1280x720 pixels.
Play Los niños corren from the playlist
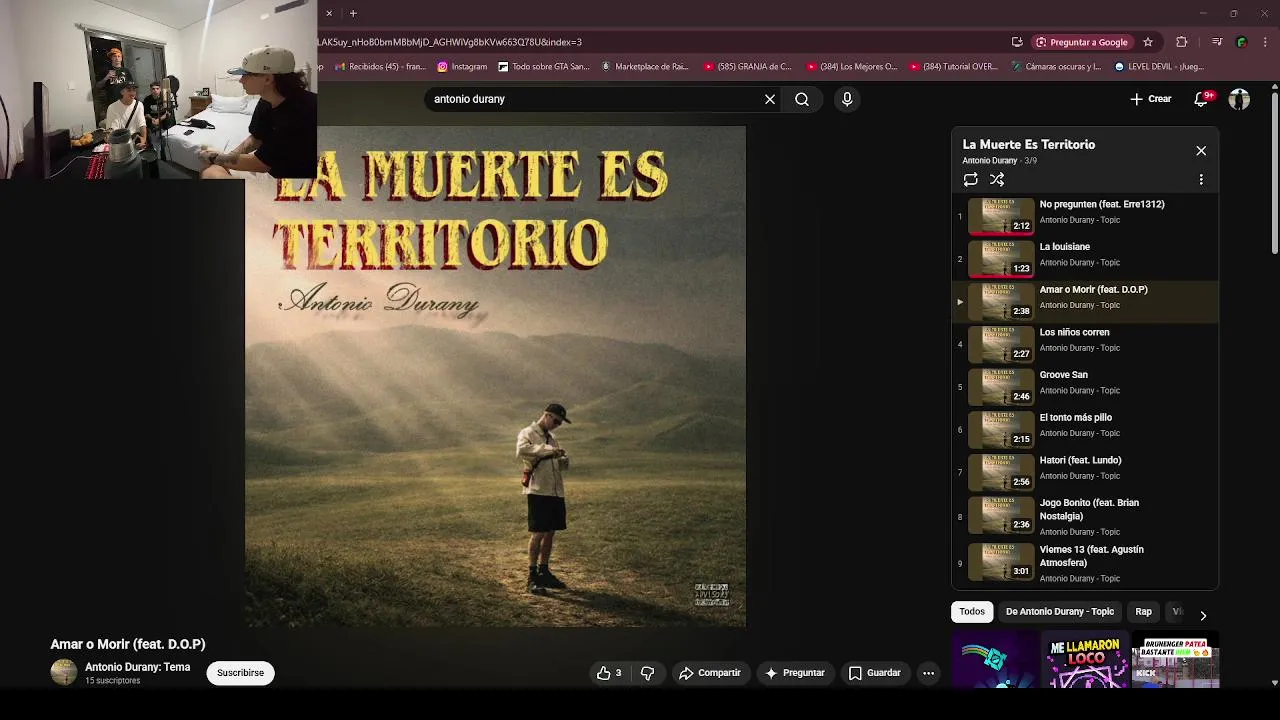pos(1085,344)
